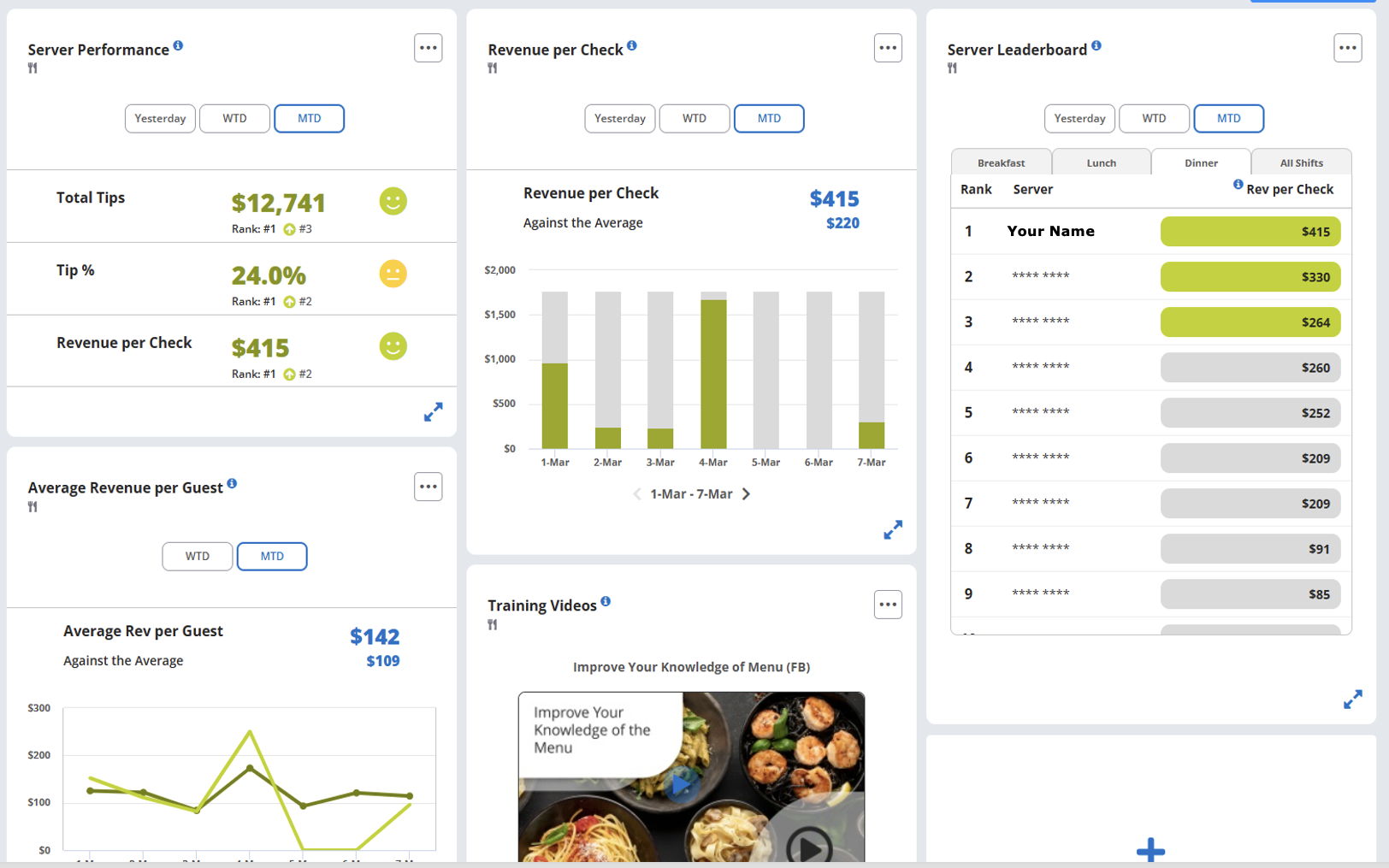Click info icon beside Training Videos title
1389x868 pixels.
606,601
